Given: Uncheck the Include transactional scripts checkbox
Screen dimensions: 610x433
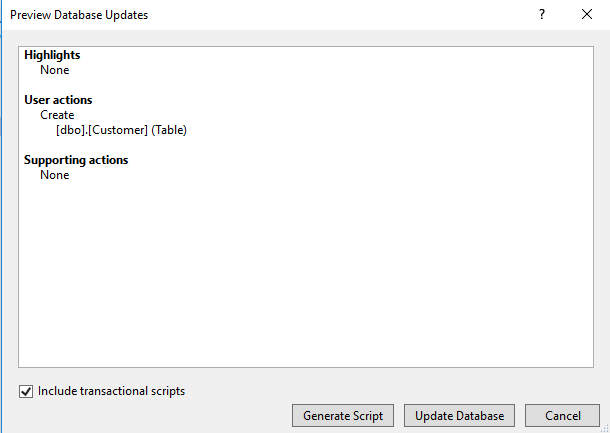Looking at the screenshot, I should (x=26, y=391).
